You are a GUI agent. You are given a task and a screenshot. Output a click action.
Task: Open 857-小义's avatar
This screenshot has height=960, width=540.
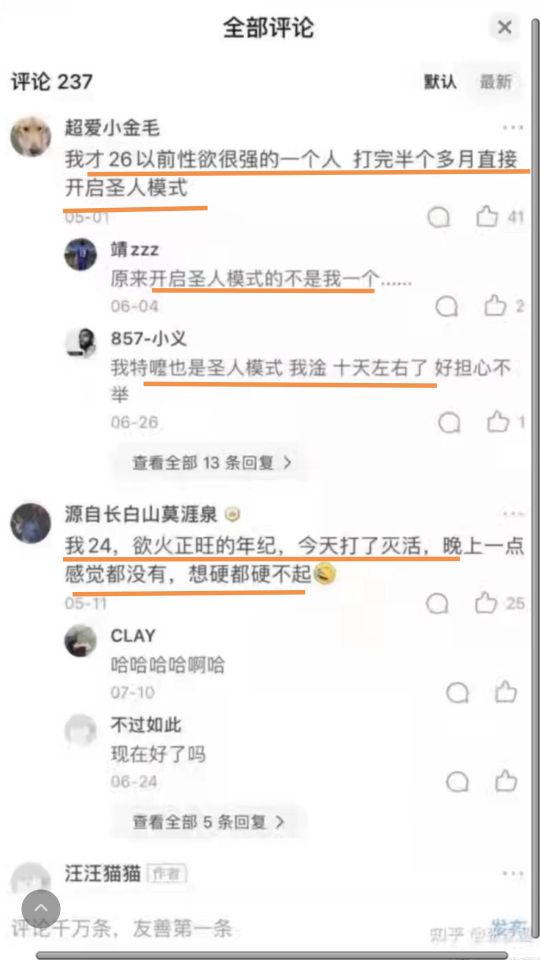point(81,343)
